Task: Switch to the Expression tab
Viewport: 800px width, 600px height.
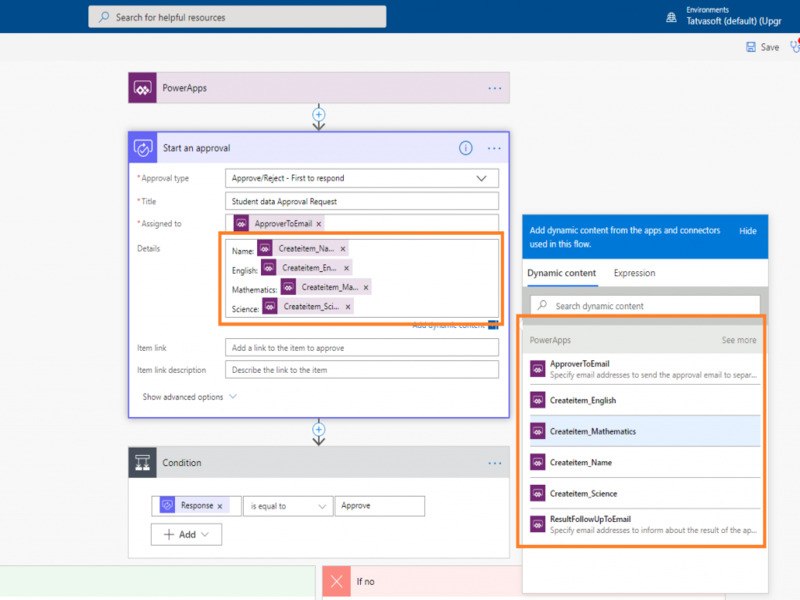Action: coord(634,273)
